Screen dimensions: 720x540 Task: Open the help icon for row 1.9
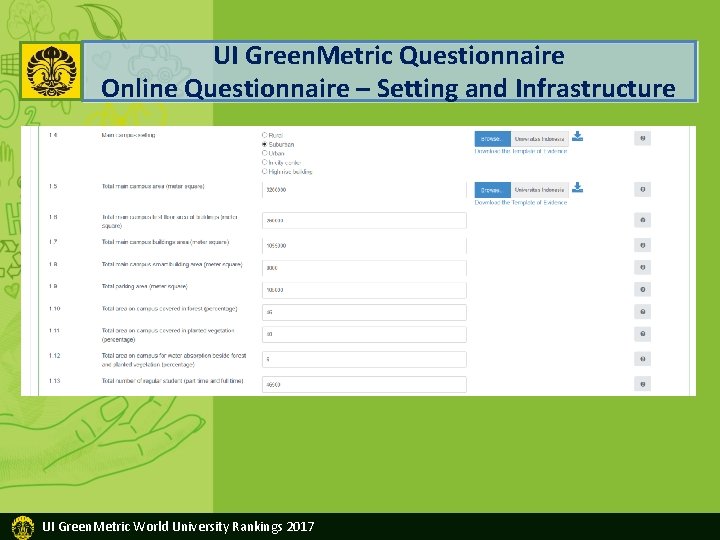pos(642,289)
